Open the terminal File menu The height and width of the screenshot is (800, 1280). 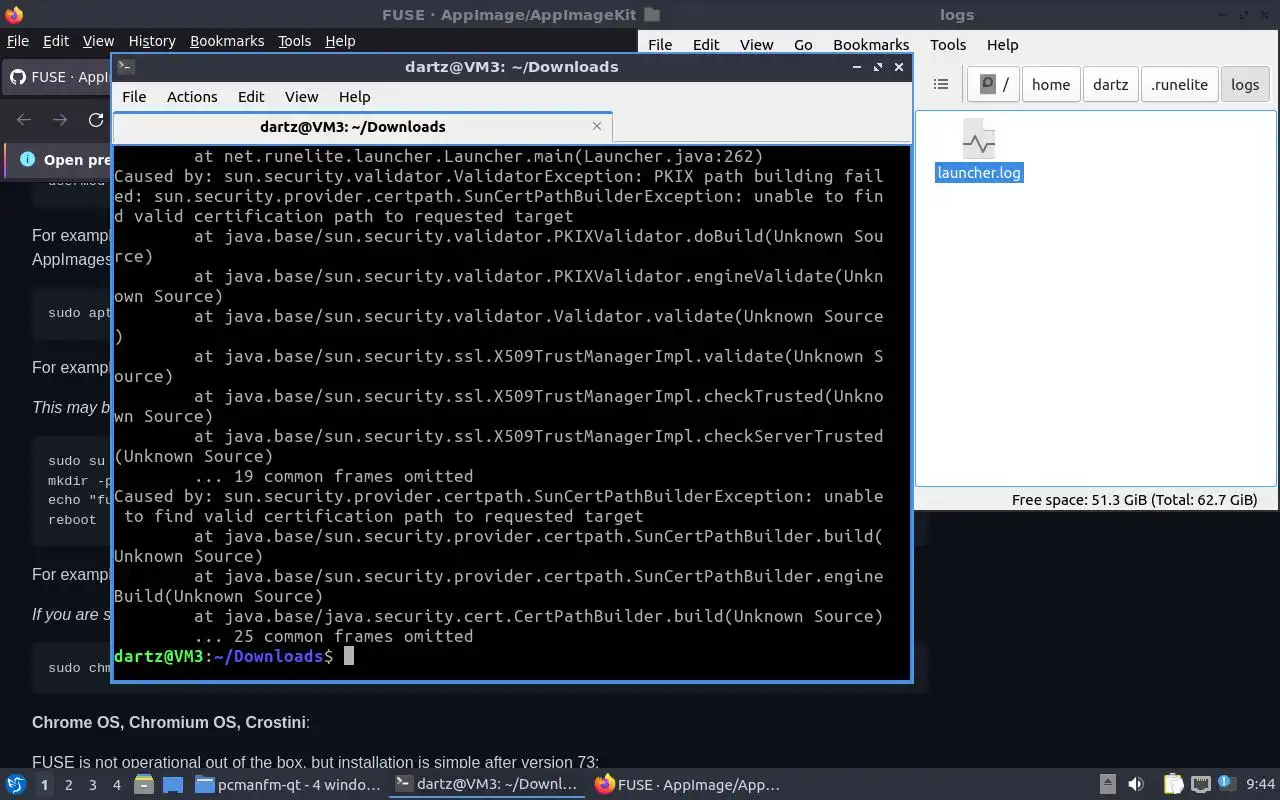(x=134, y=96)
